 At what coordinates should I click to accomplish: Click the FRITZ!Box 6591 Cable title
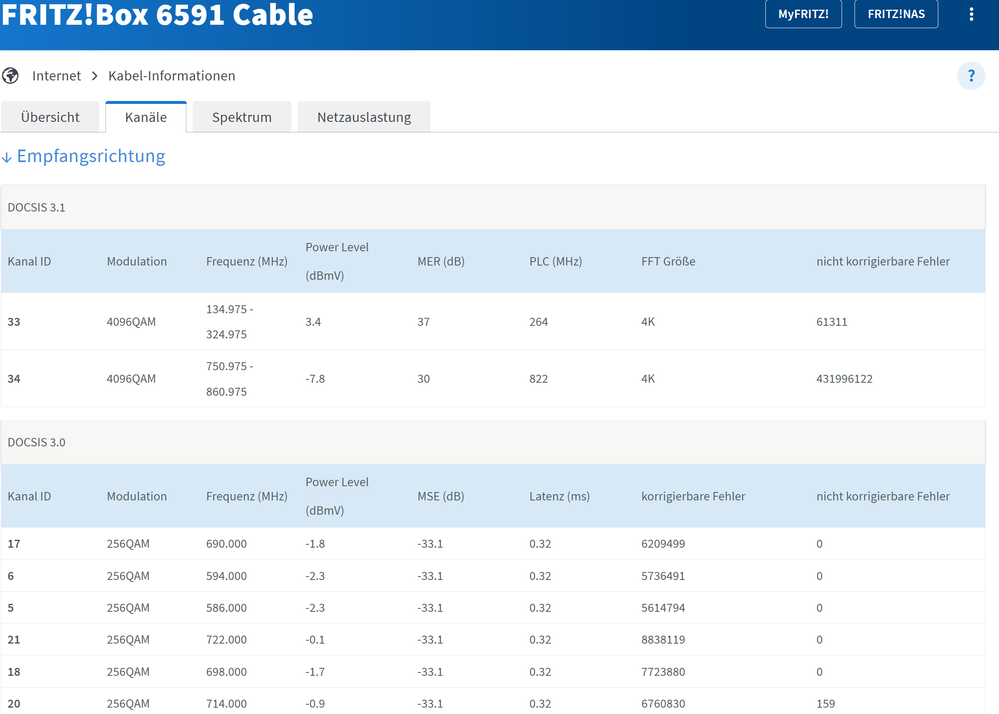(x=157, y=15)
